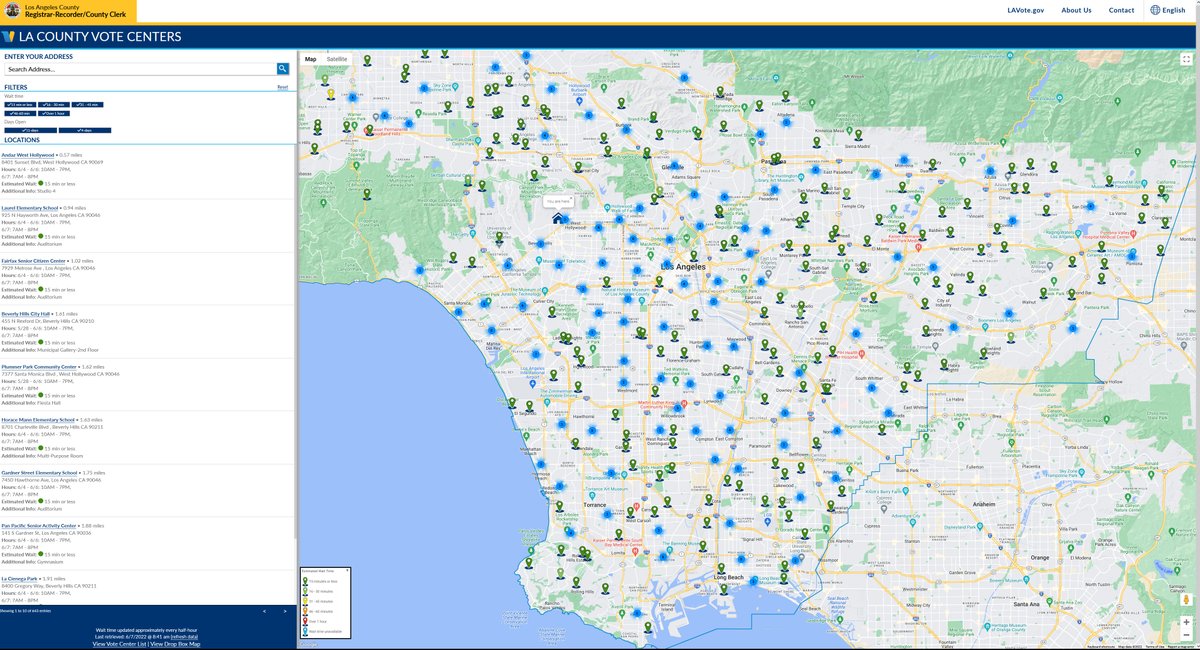
Task: Click the LA County Vote Centers checkmark logo
Action: click(x=9, y=37)
